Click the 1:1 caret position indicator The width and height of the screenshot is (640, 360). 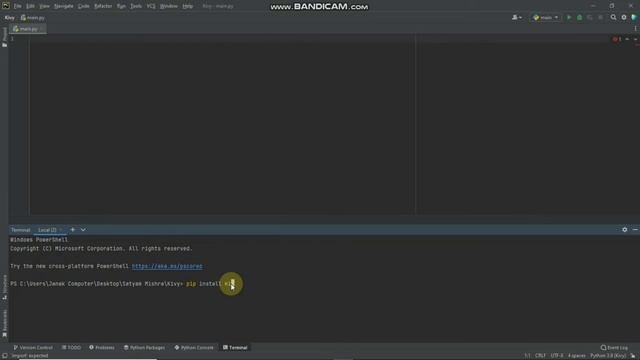click(x=527, y=356)
